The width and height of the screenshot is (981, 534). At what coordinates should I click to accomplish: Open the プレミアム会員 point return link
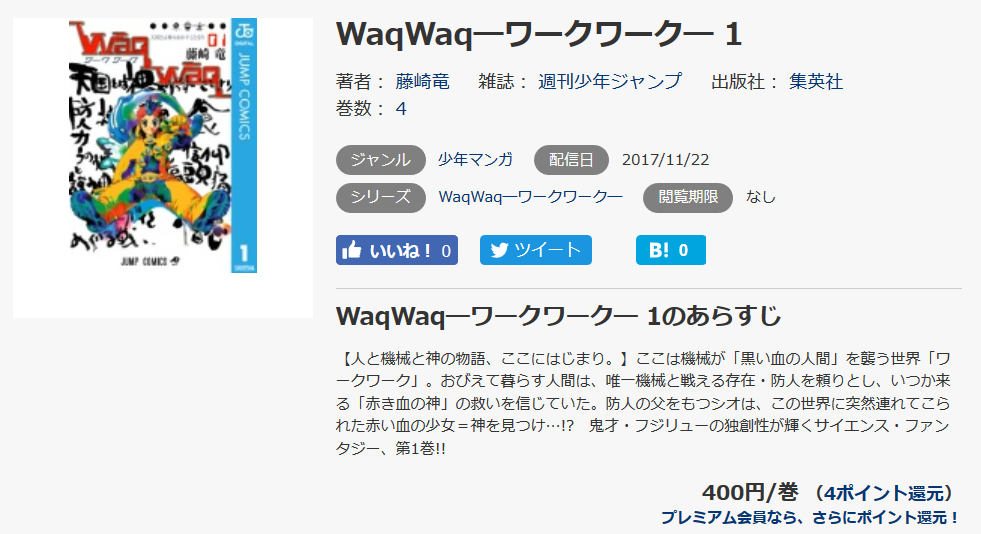810,518
